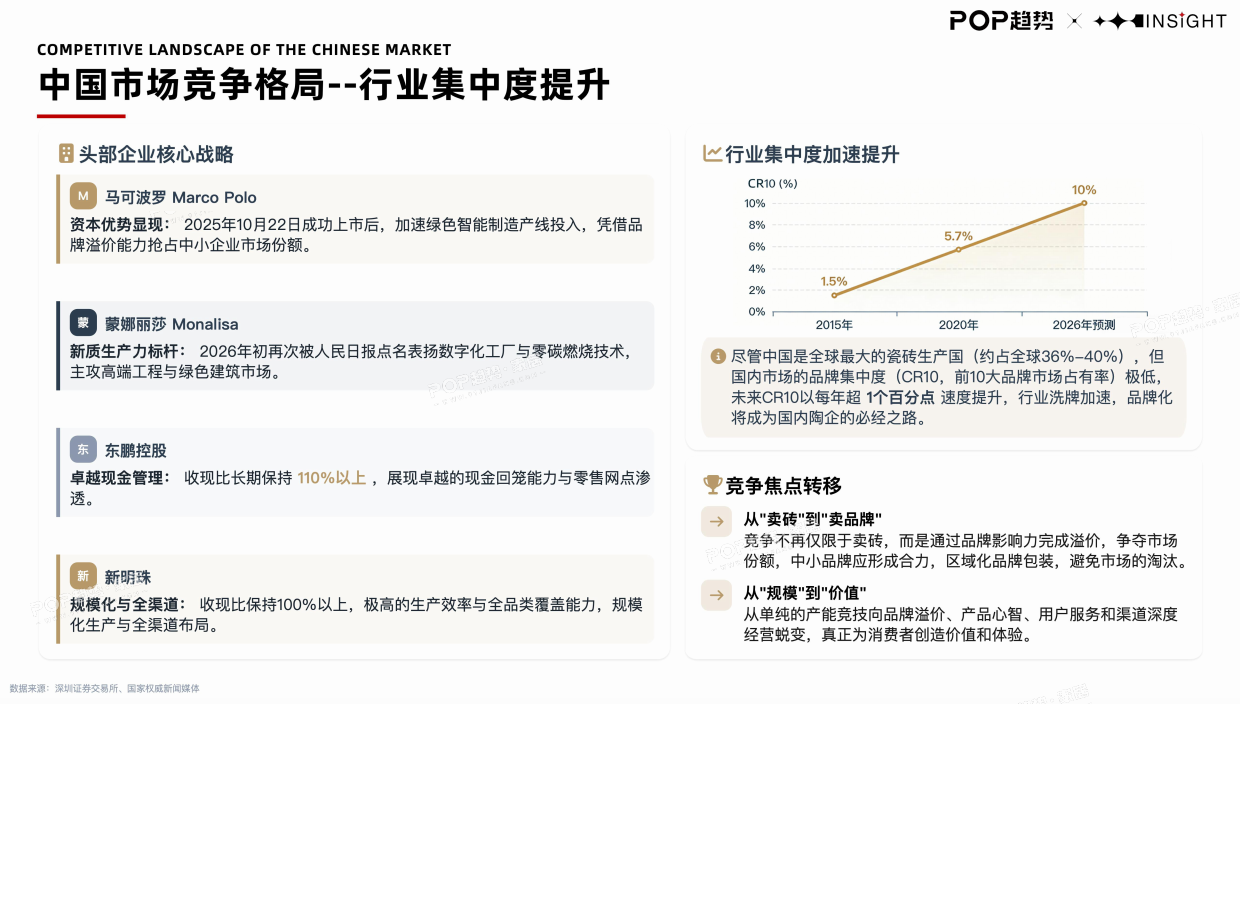
Task: Click the building icon beside 头部企业核心战略
Action: 66,154
